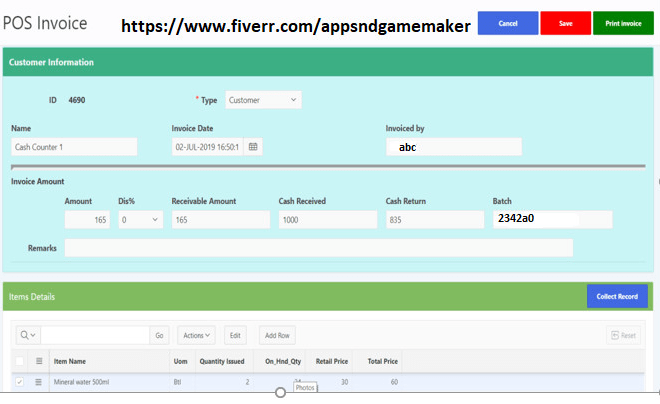Open the calendar picker icon
Viewport: 660px width, 404px height.
coord(253,147)
